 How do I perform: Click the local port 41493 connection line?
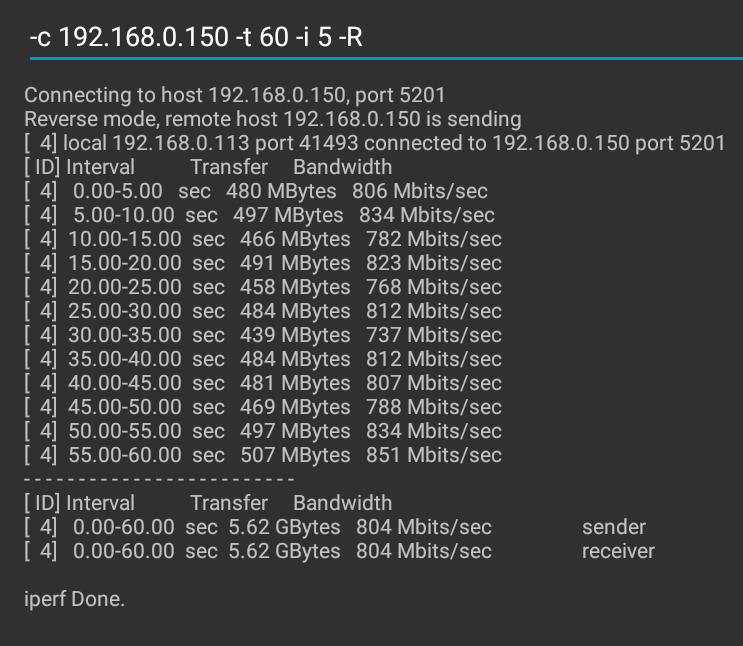(x=374, y=143)
